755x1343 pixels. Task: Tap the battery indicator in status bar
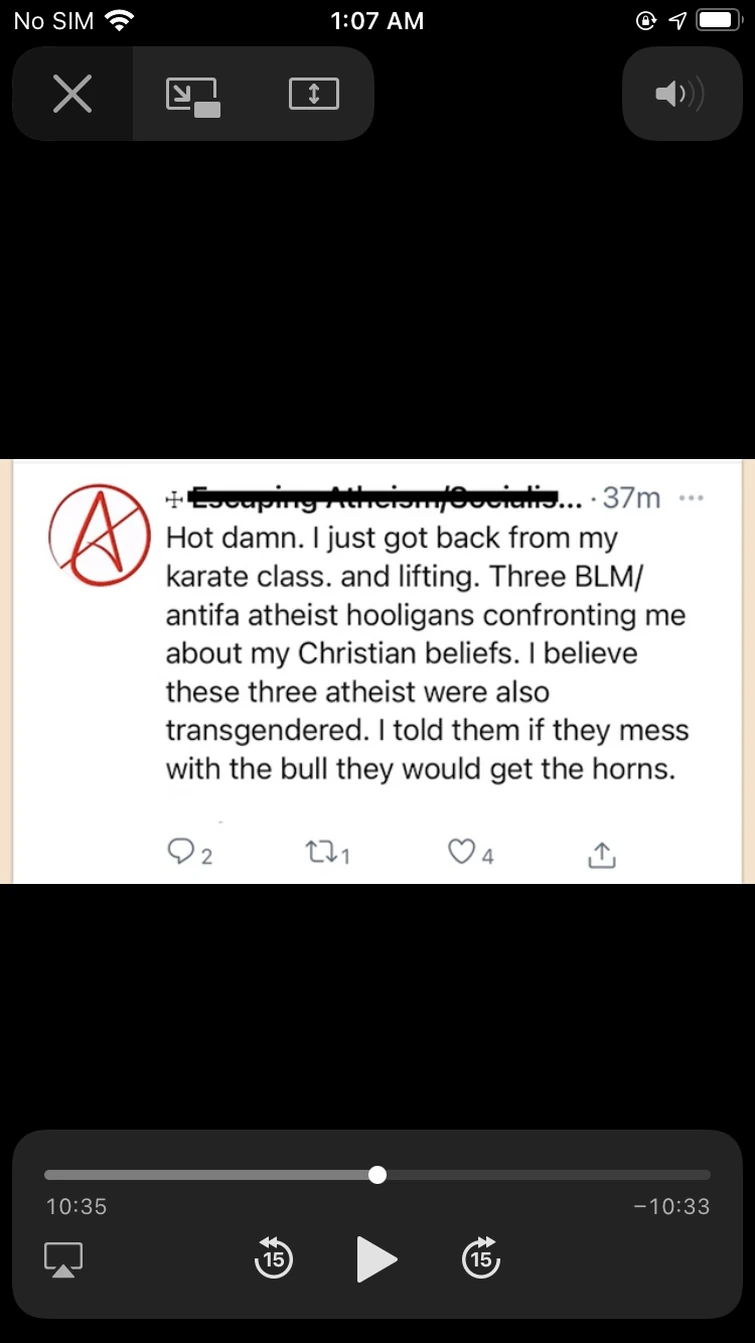717,20
